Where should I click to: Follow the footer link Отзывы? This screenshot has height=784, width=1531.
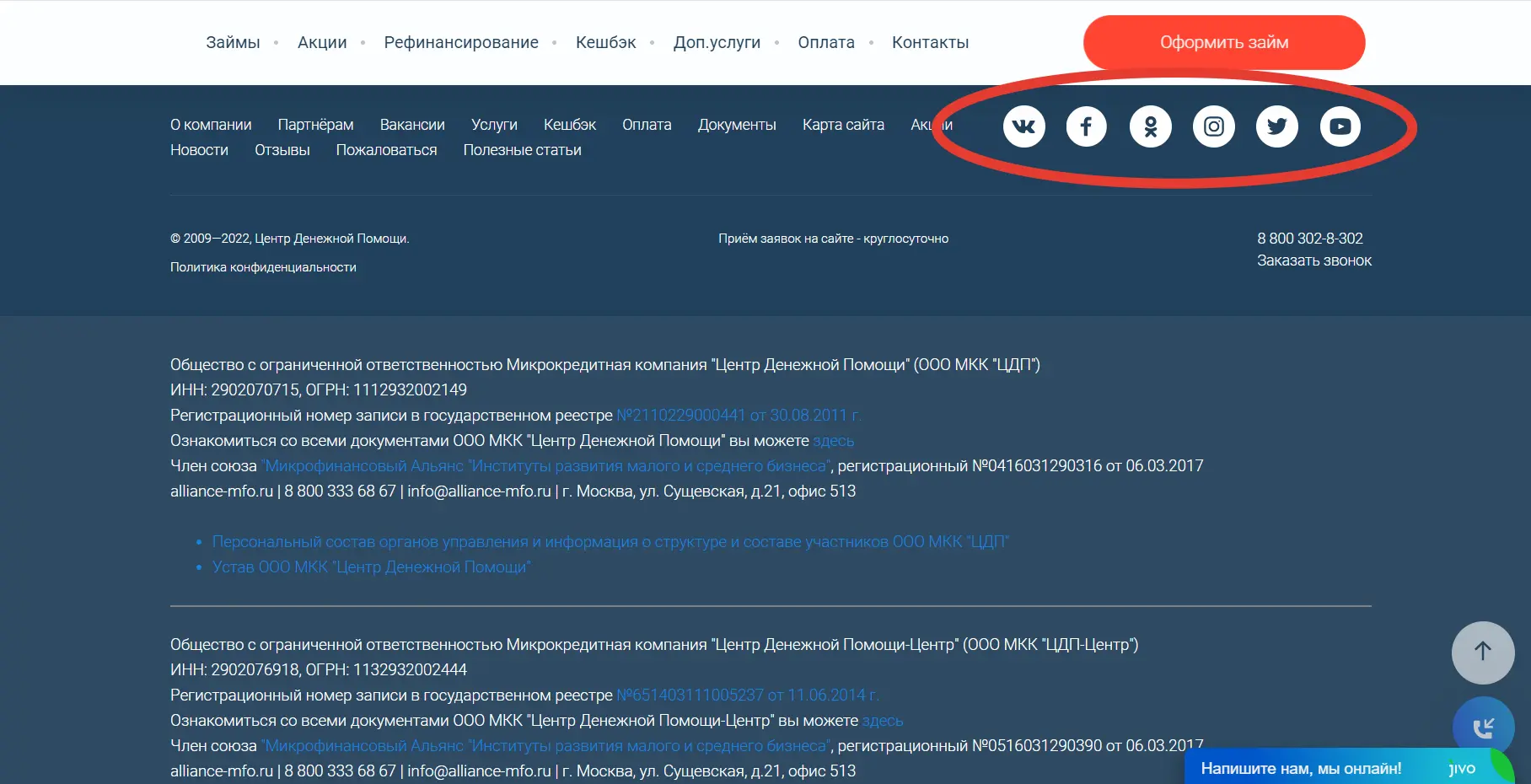point(282,150)
